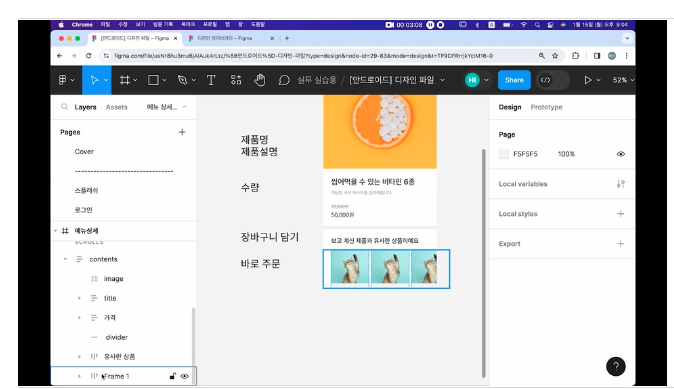The image size is (674, 389).
Task: Select the 로그인 page
Action: pyautogui.click(x=83, y=210)
